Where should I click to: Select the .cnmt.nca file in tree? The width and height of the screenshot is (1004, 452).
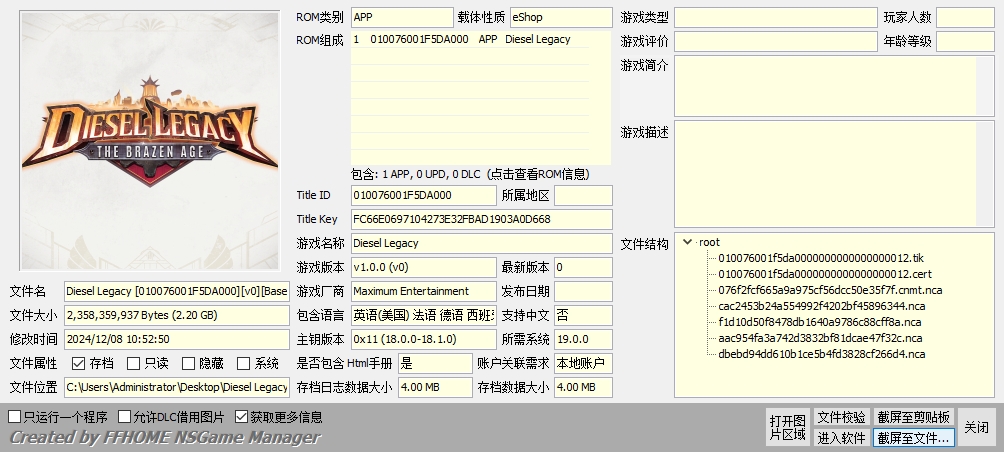pyautogui.click(x=830, y=290)
